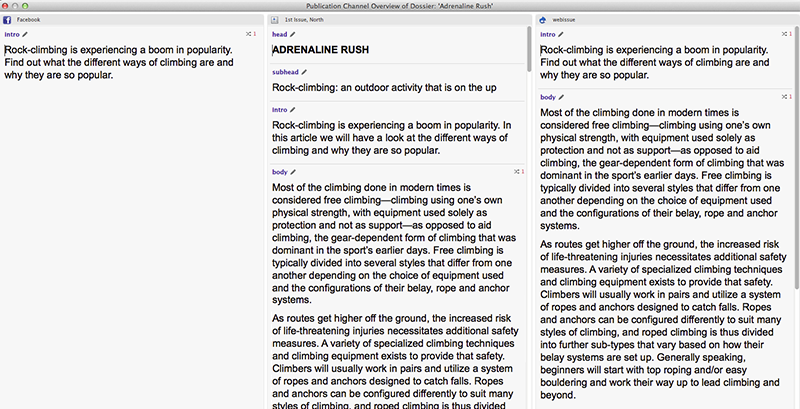The image size is (800, 409).
Task: Click the shared-component icon on the webissue intro
Action: coord(786,34)
